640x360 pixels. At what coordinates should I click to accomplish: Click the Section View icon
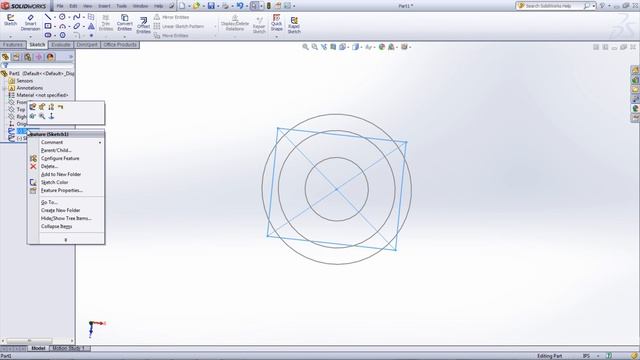pos(333,47)
